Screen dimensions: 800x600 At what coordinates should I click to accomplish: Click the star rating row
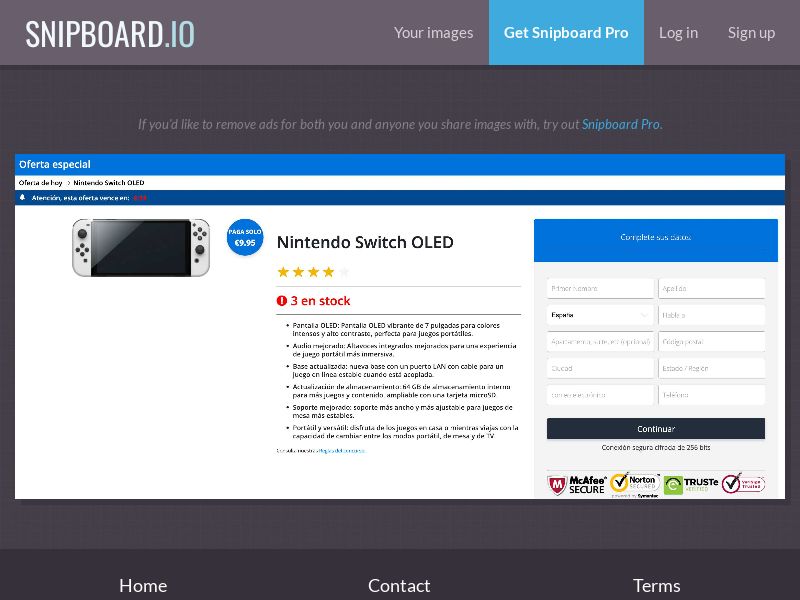(x=313, y=272)
